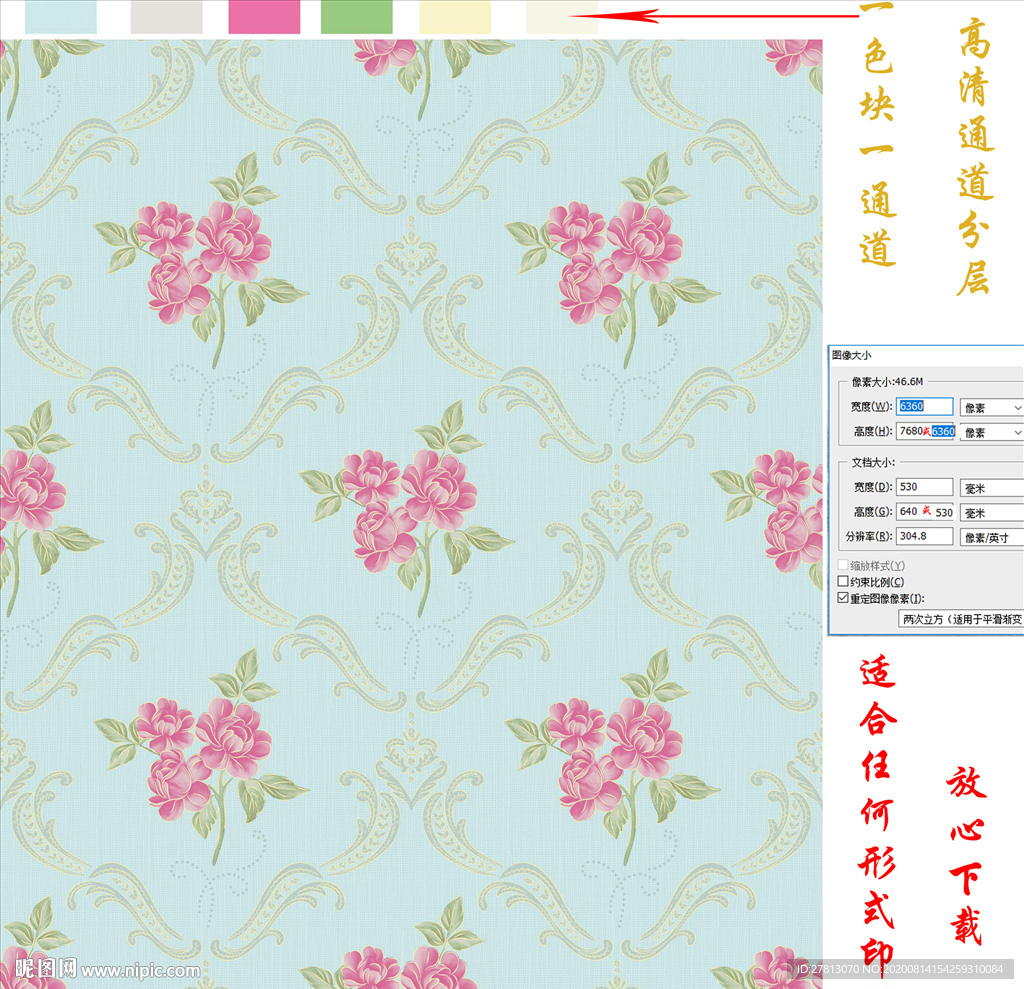Pick the pale yellow color swatch

[455, 17]
